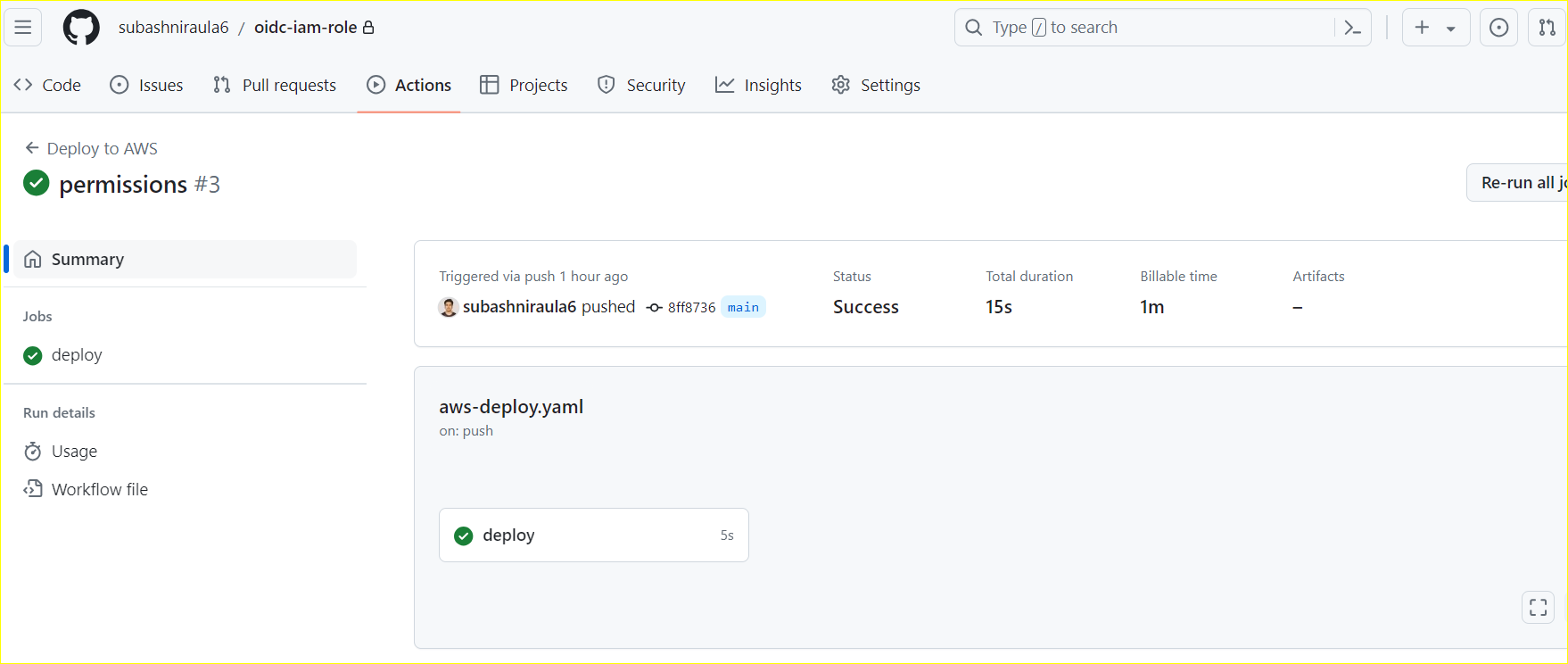
Task: Click commit hash 8ff8736
Action: coord(691,308)
